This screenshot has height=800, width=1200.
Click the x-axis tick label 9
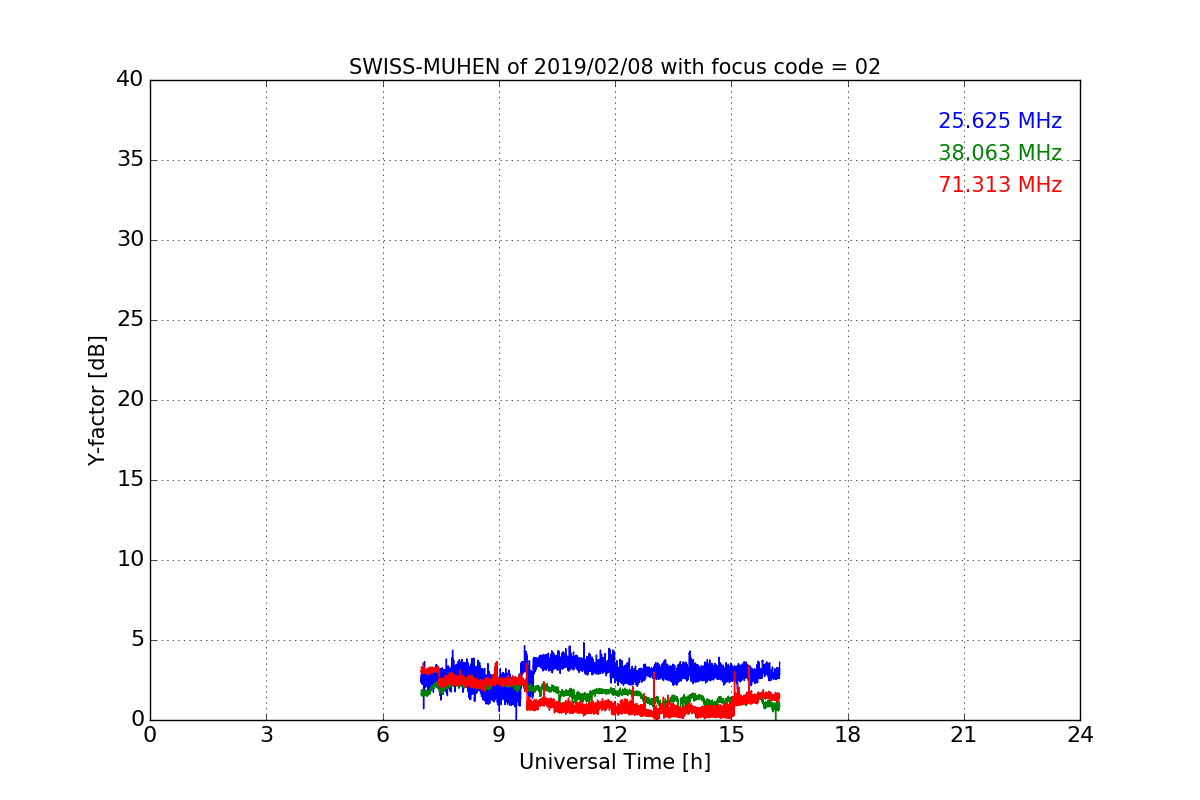coord(499,735)
